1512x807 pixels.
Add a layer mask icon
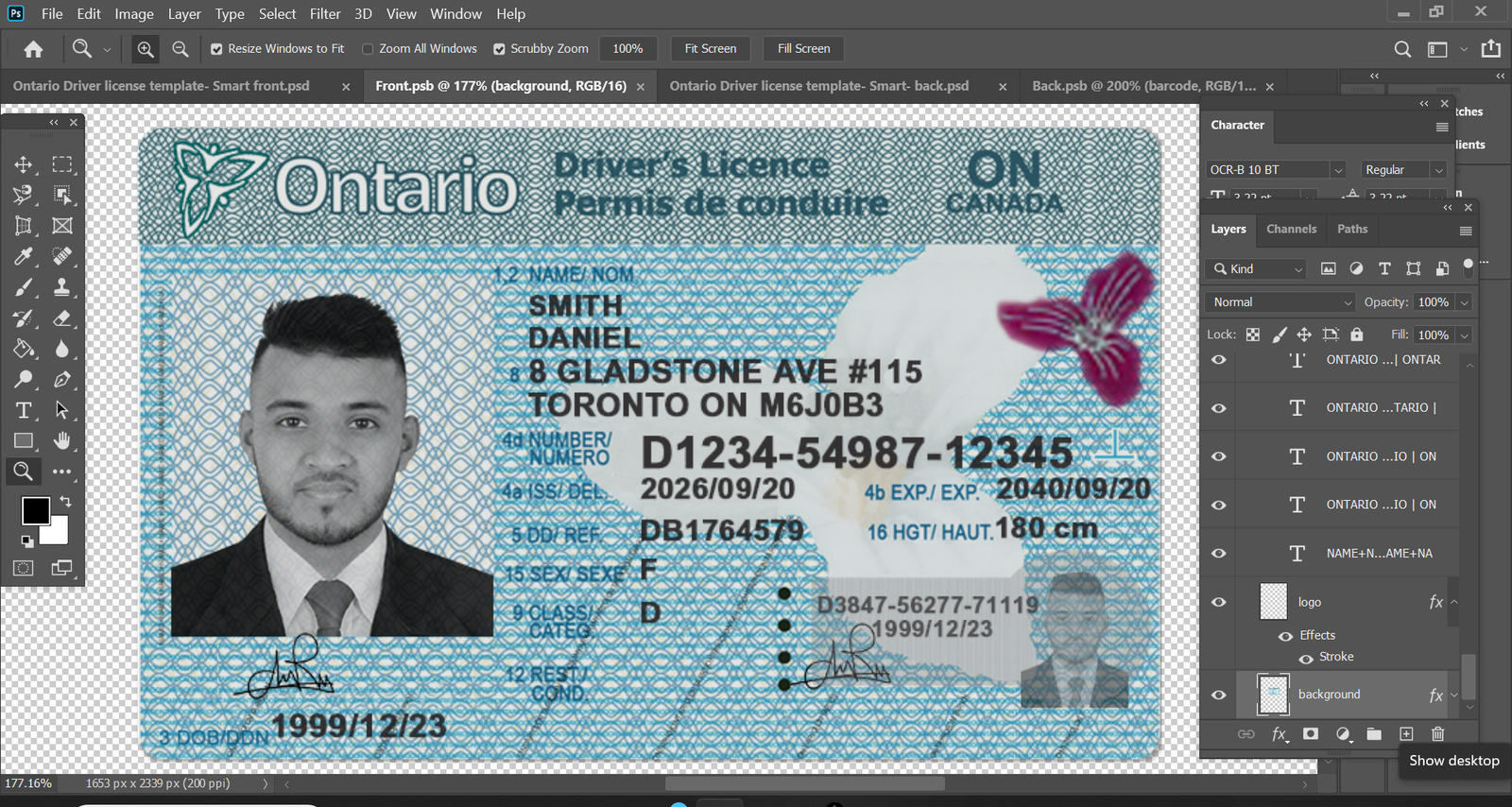[x=1311, y=734]
